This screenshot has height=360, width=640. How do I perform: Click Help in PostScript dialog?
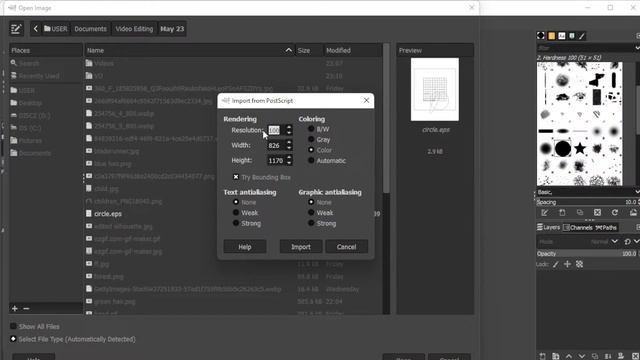[x=245, y=247]
